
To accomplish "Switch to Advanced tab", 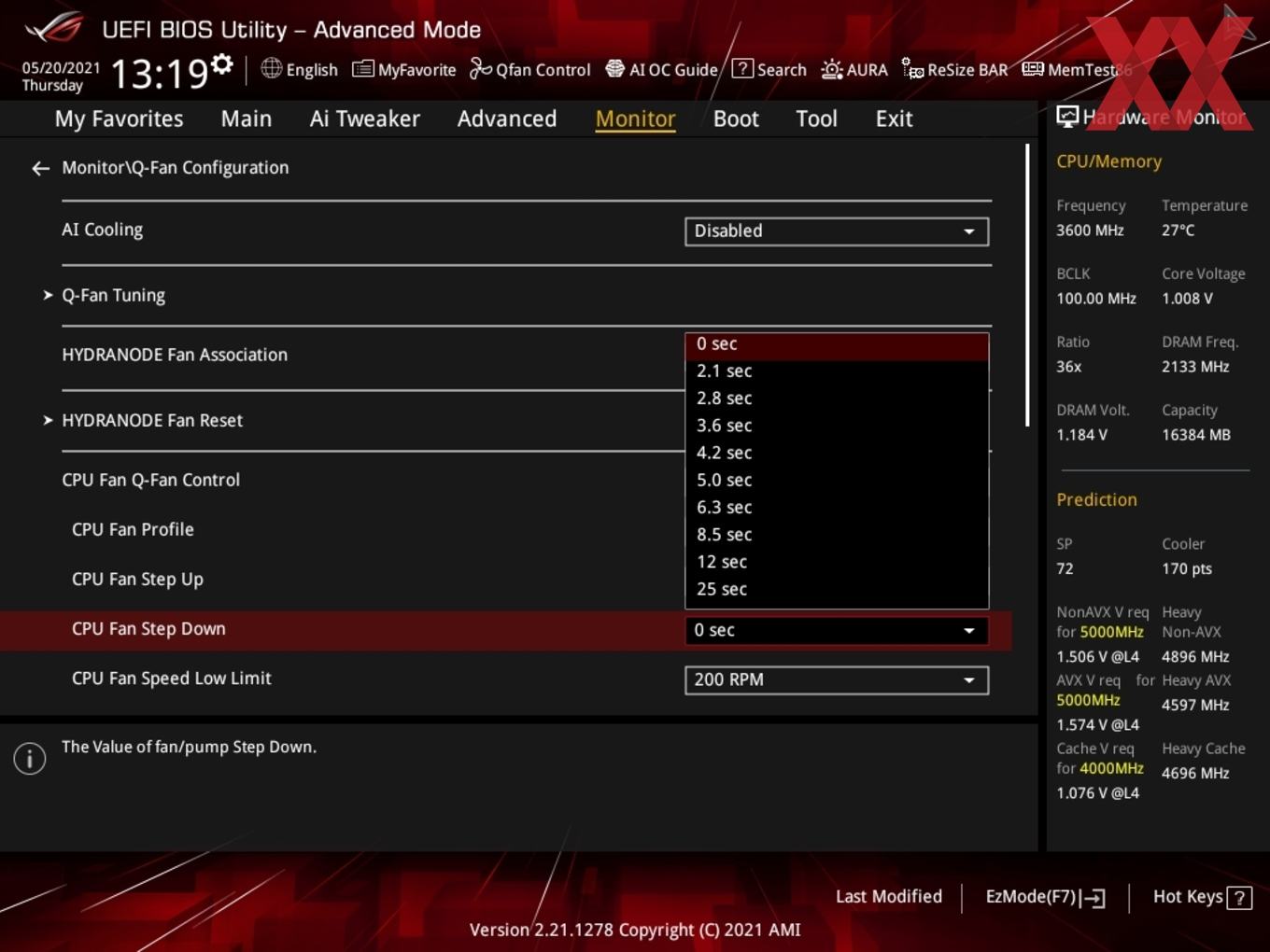I will click(x=507, y=119).
